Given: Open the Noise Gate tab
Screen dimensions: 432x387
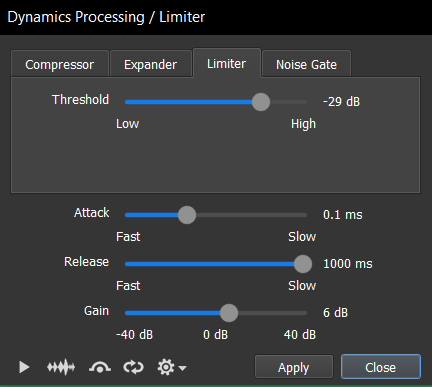Looking at the screenshot, I should click(306, 64).
